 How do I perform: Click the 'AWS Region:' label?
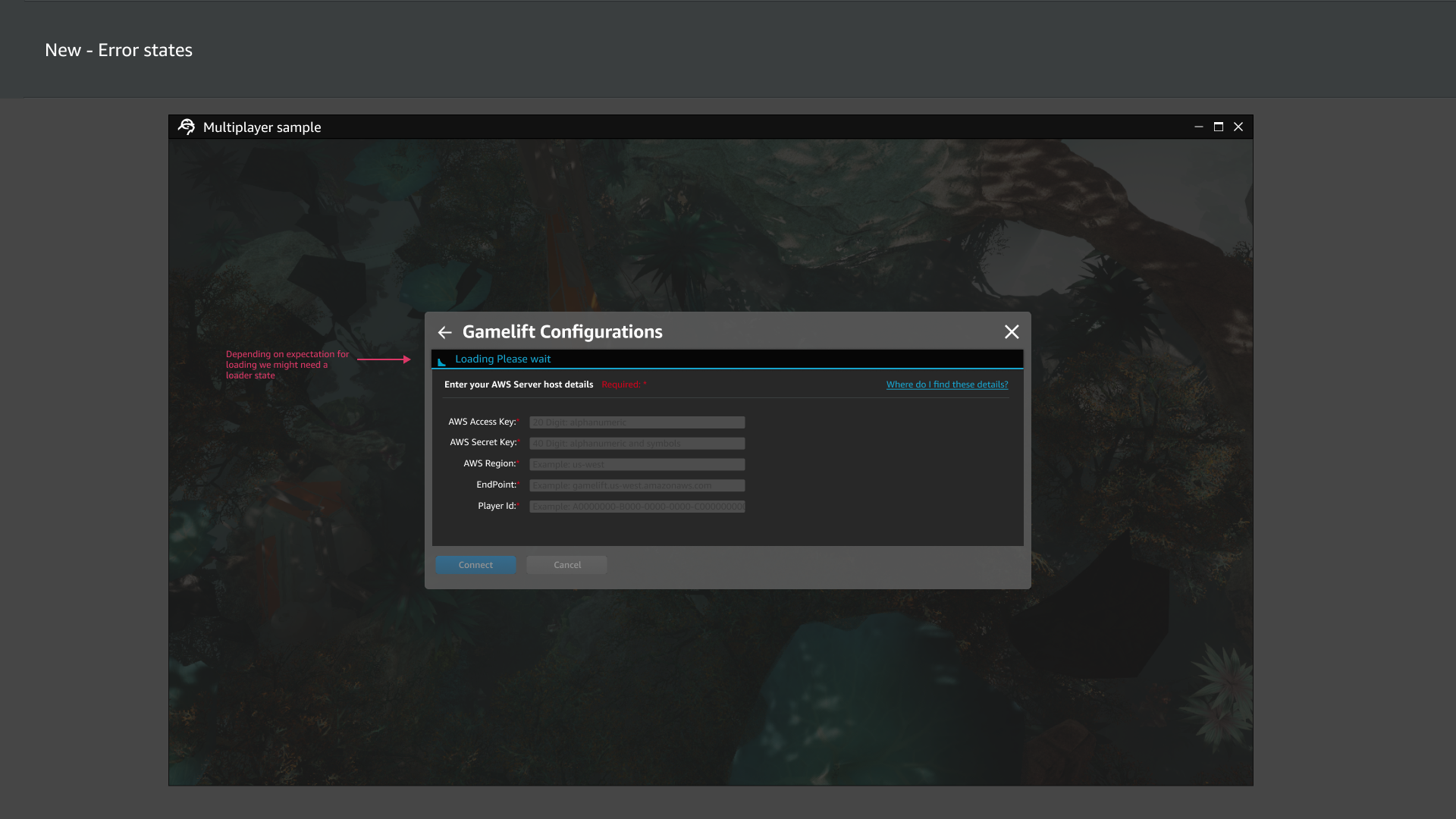(490, 463)
